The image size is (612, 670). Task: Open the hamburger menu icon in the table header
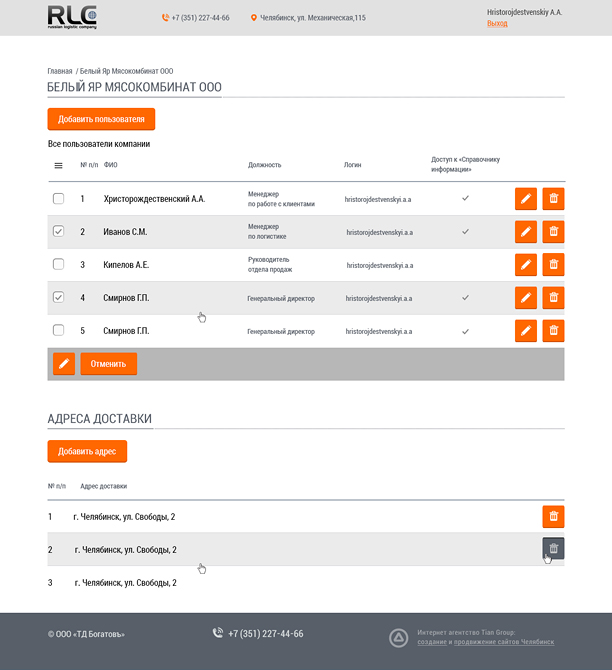pos(59,165)
